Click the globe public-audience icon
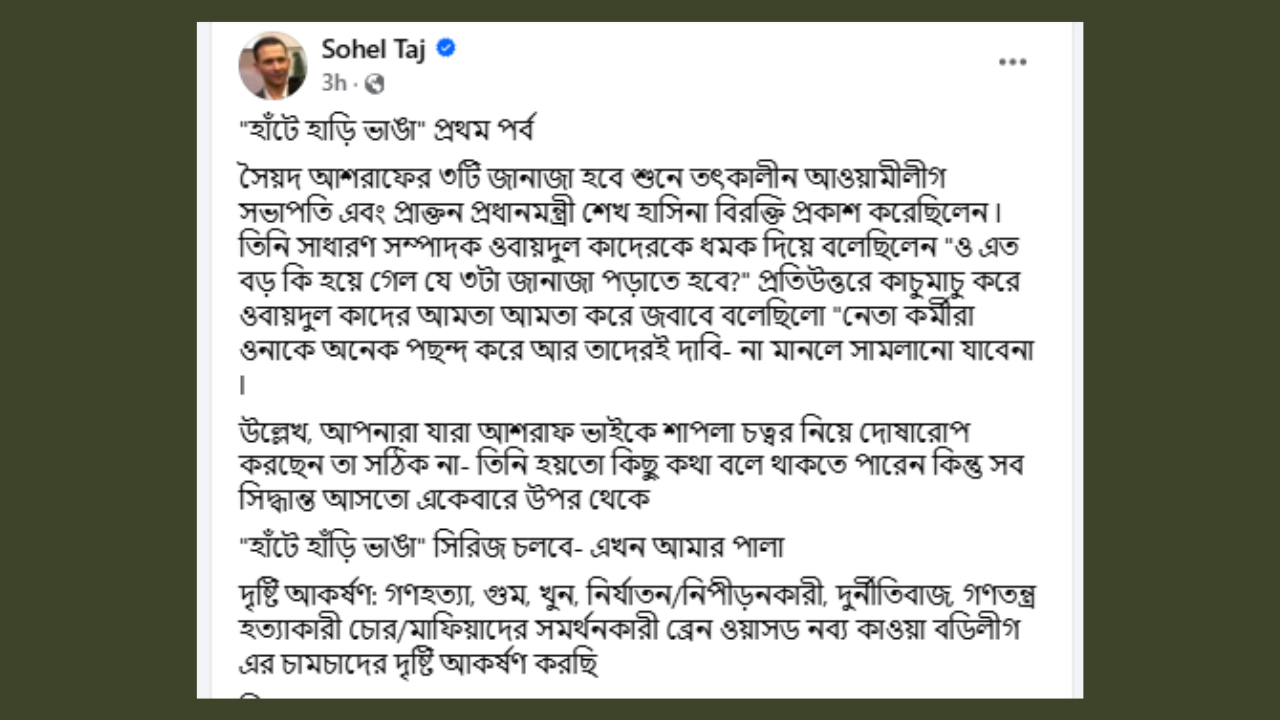Viewport: 1280px width, 720px height. 375,84
